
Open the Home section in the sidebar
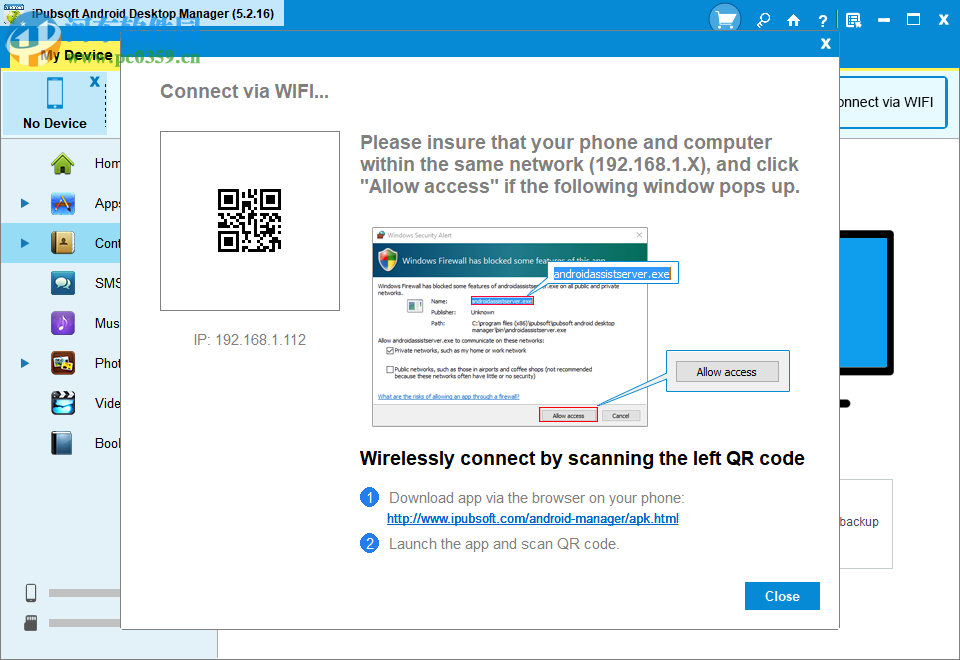62,163
